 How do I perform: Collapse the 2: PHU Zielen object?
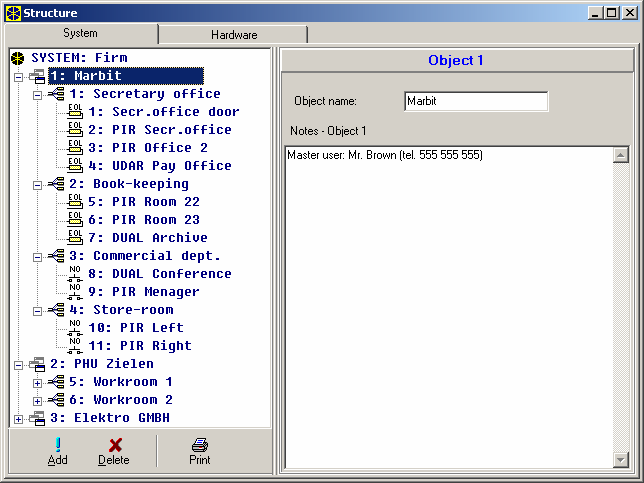tap(18, 366)
